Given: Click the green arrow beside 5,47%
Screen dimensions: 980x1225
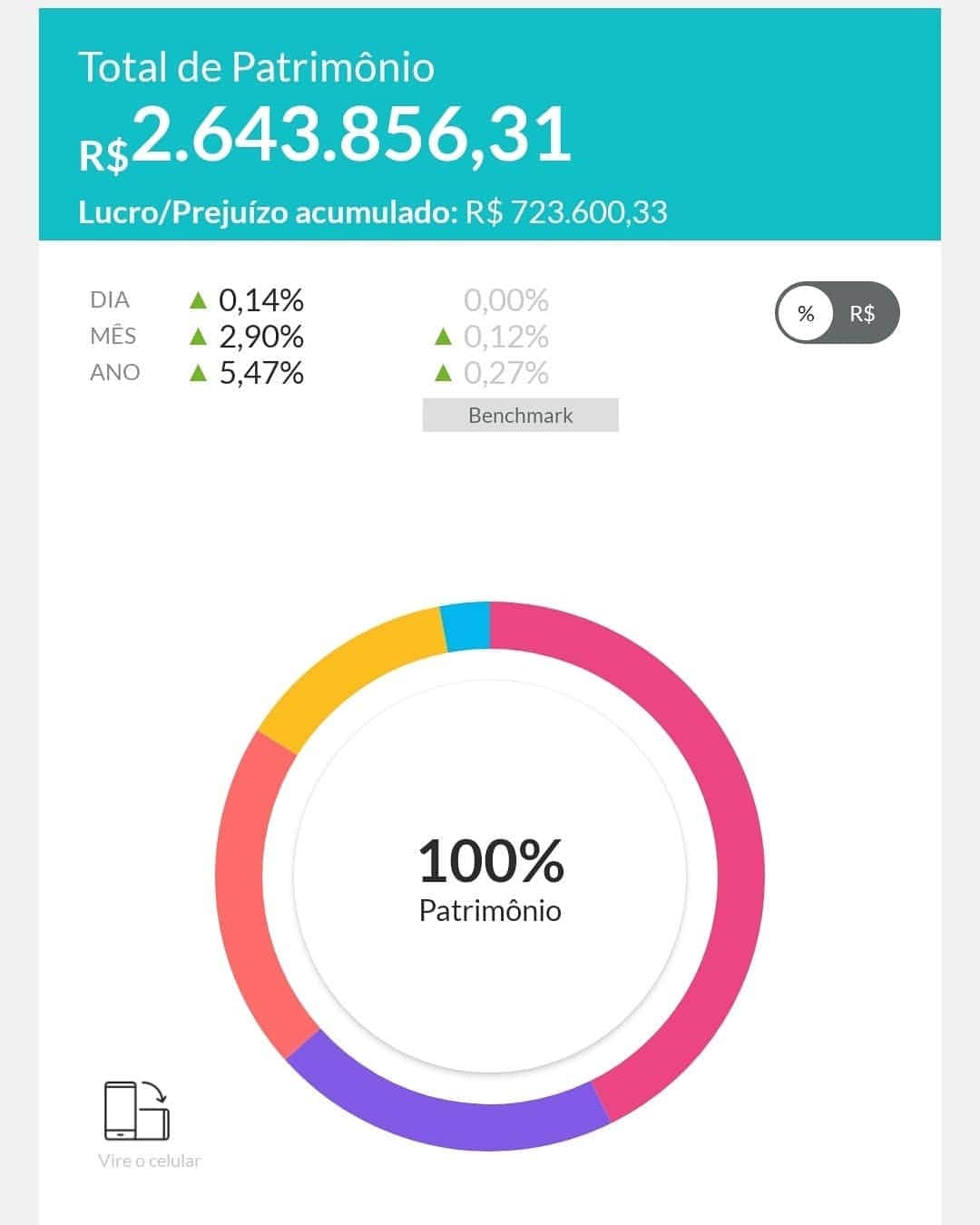Looking at the screenshot, I should [x=198, y=372].
